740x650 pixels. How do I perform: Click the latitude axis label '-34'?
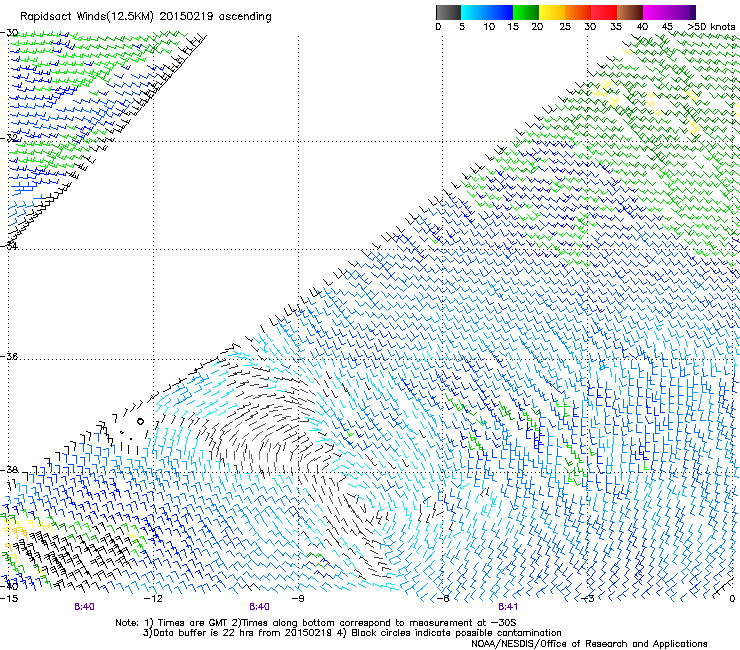[x=9, y=246]
